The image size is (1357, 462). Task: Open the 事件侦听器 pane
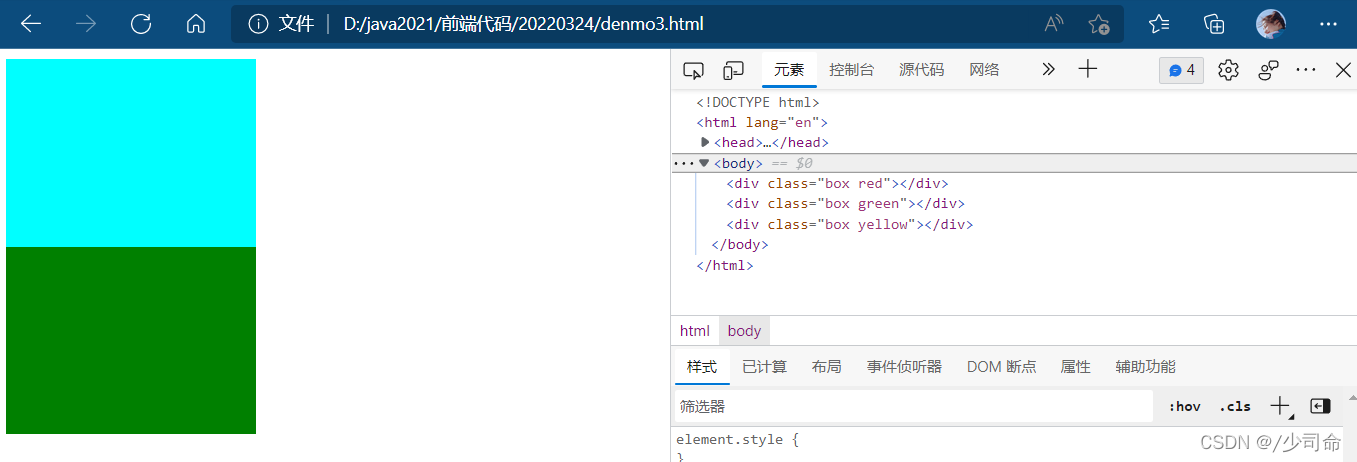(904, 367)
